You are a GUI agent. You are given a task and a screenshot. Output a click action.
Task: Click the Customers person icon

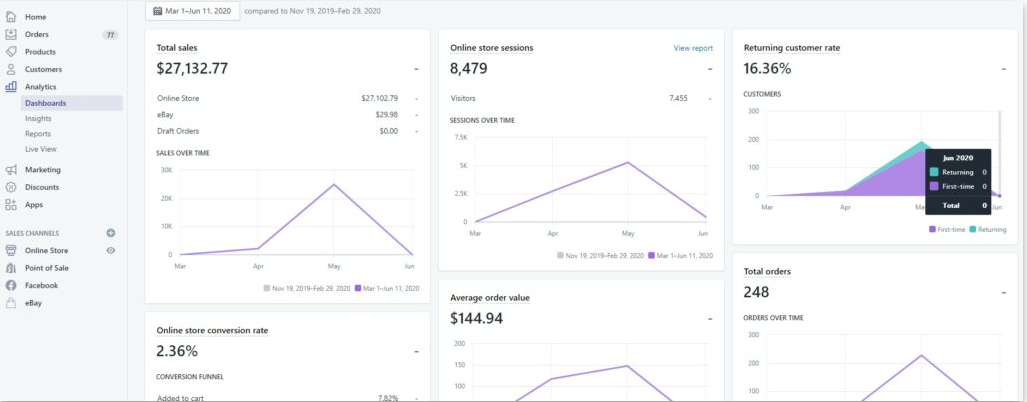(10, 69)
